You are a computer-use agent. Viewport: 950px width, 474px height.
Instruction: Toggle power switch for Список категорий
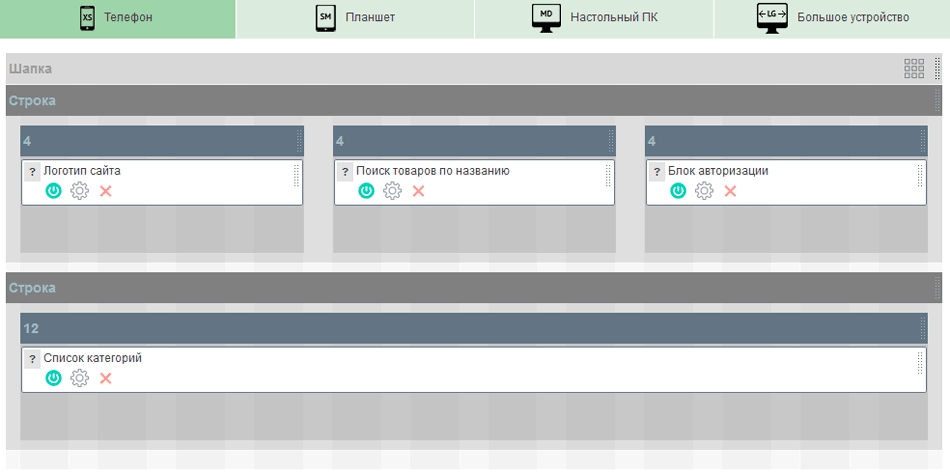54,378
